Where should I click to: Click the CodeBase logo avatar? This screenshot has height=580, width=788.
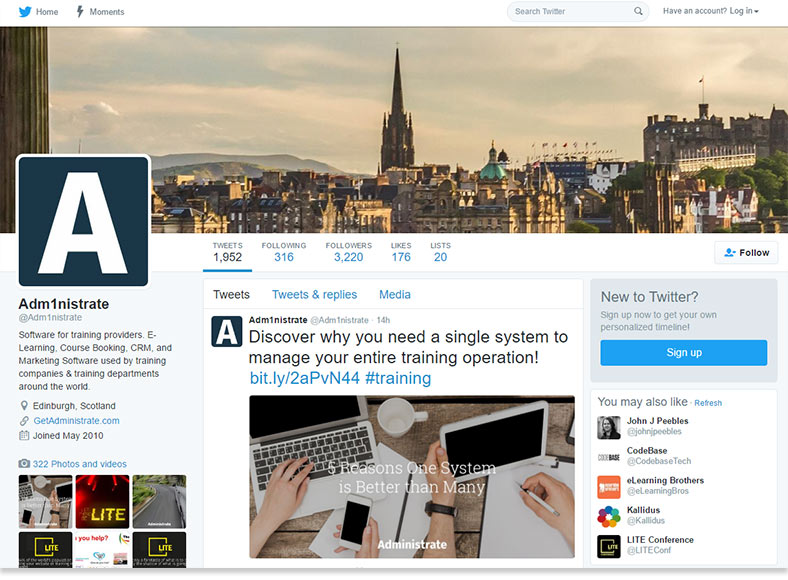[x=609, y=457]
